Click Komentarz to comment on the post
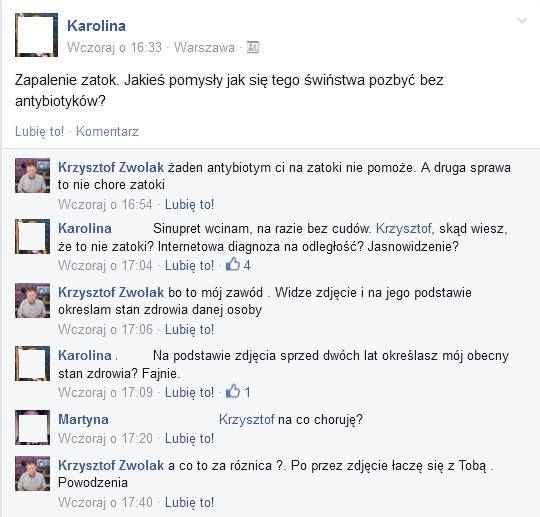540x517 pixels. 107,132
